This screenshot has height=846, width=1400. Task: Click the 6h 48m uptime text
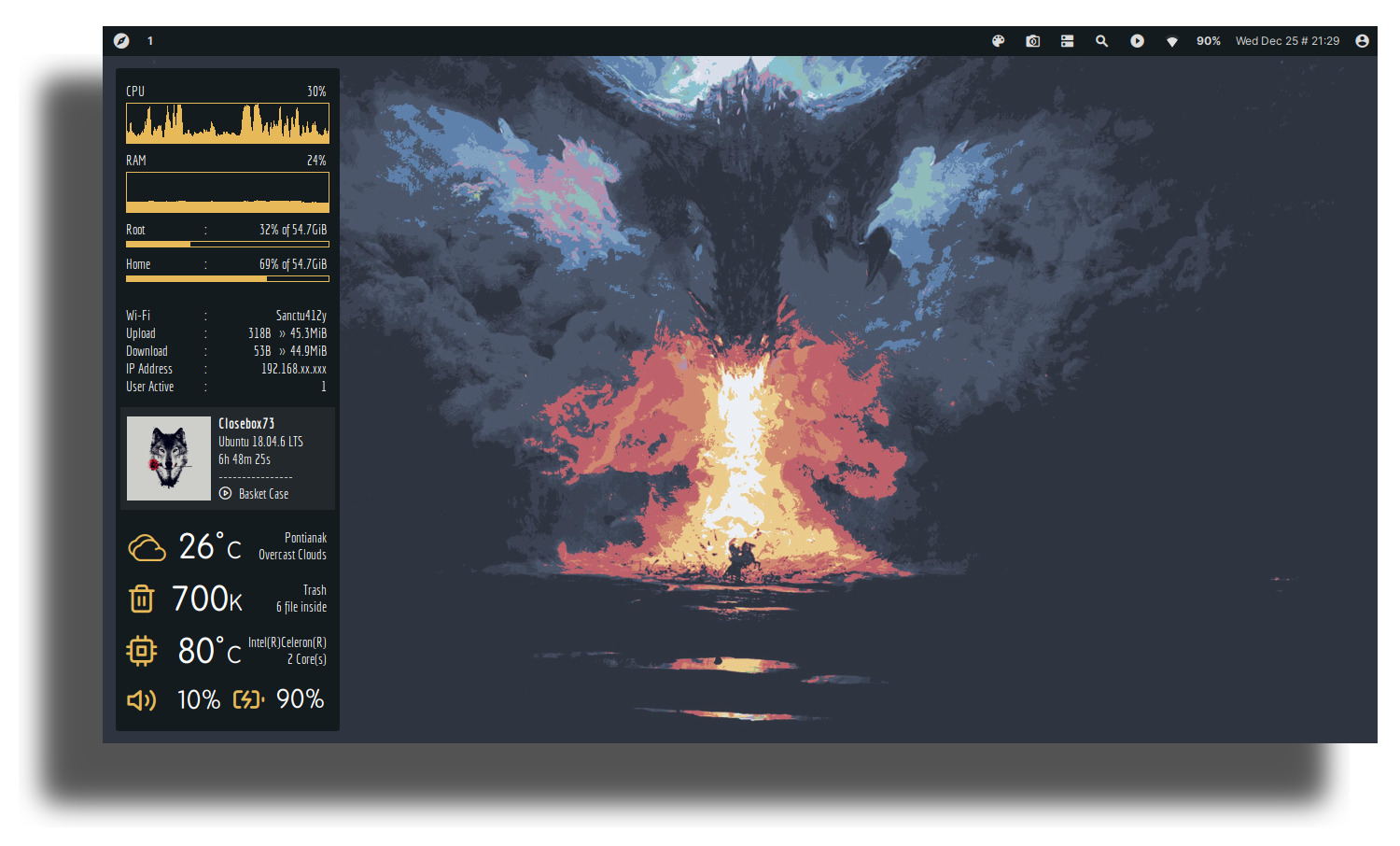point(245,459)
